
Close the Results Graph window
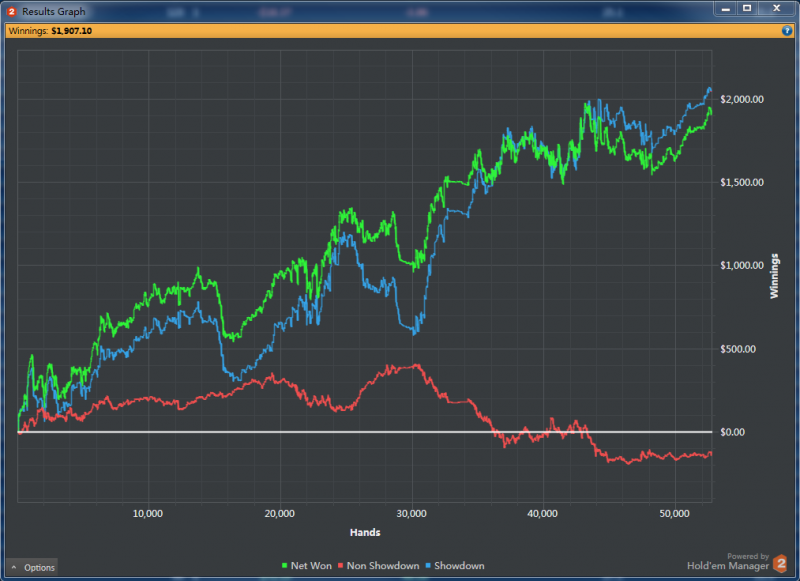point(776,8)
